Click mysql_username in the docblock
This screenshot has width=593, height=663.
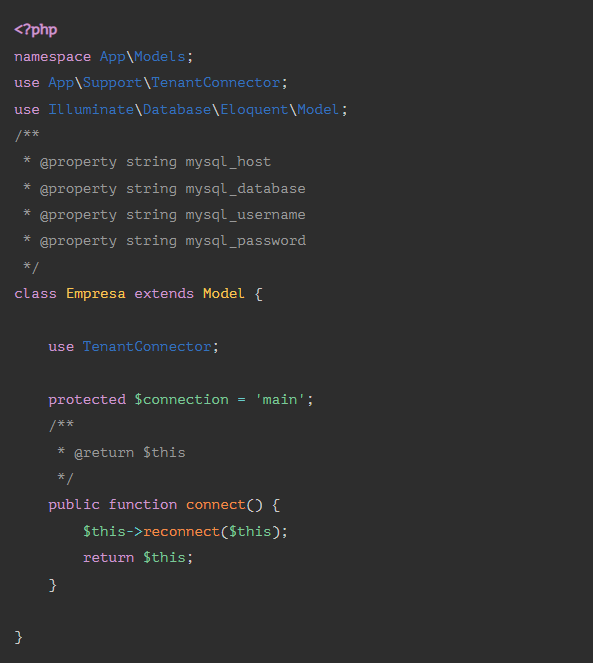click(x=245, y=215)
